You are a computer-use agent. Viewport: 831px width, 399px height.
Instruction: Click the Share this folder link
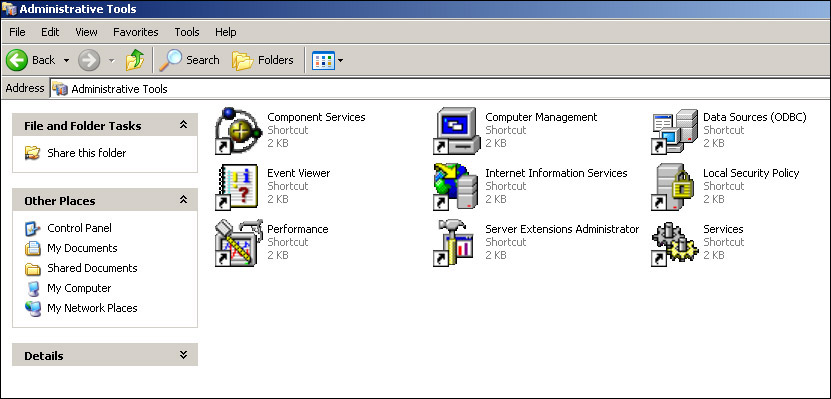(86, 153)
